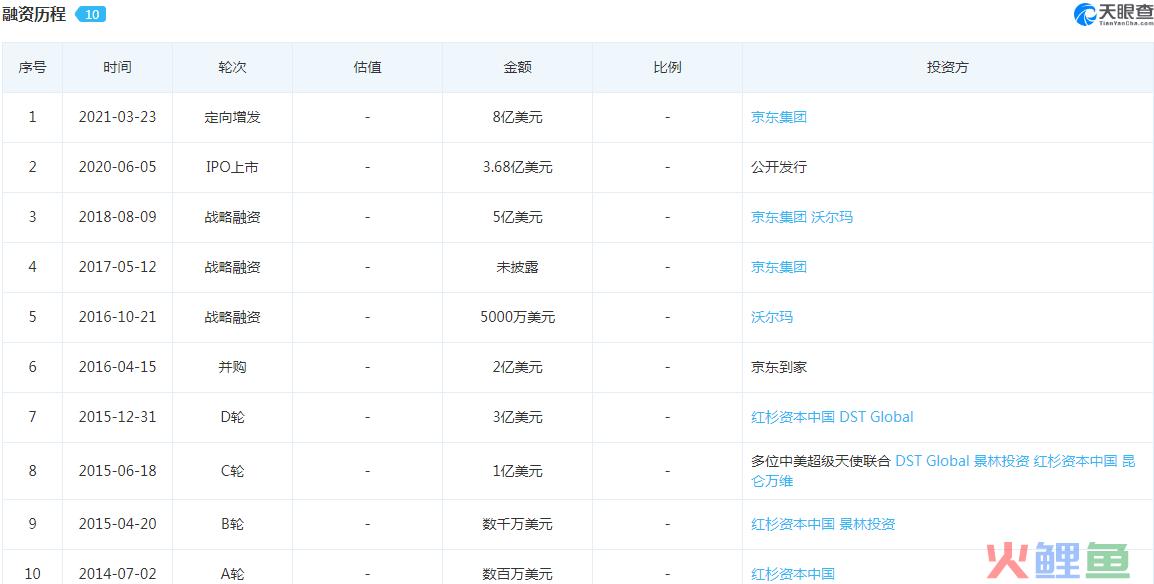Click the amount 3.68亿美元
Viewport: 1154px width, 584px height.
coord(517,167)
